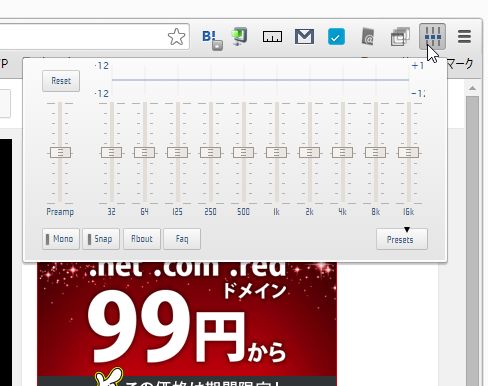
Task: Toggle the Mono option
Action: click(x=61, y=239)
